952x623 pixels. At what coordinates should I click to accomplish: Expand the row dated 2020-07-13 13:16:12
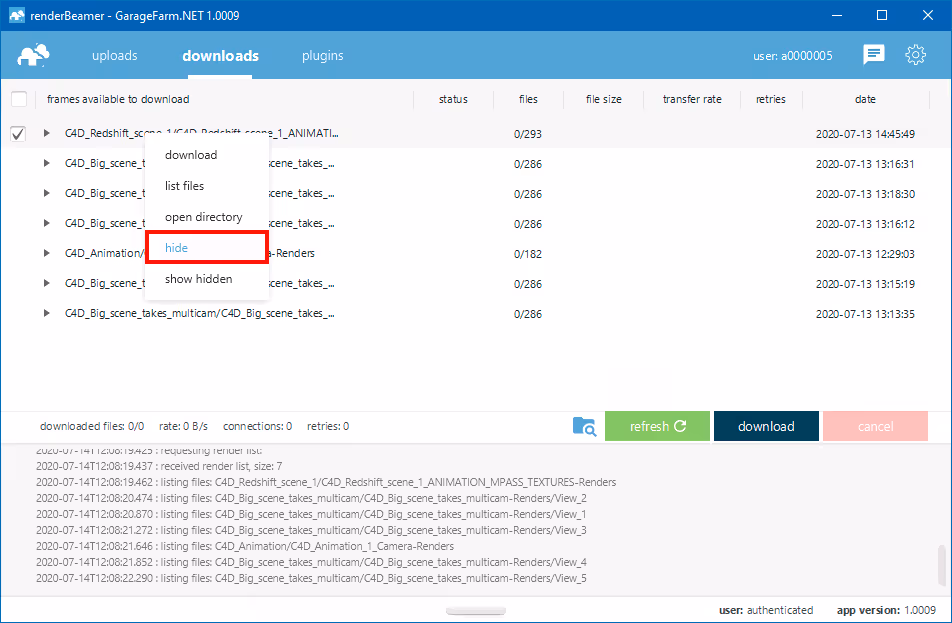click(47, 223)
